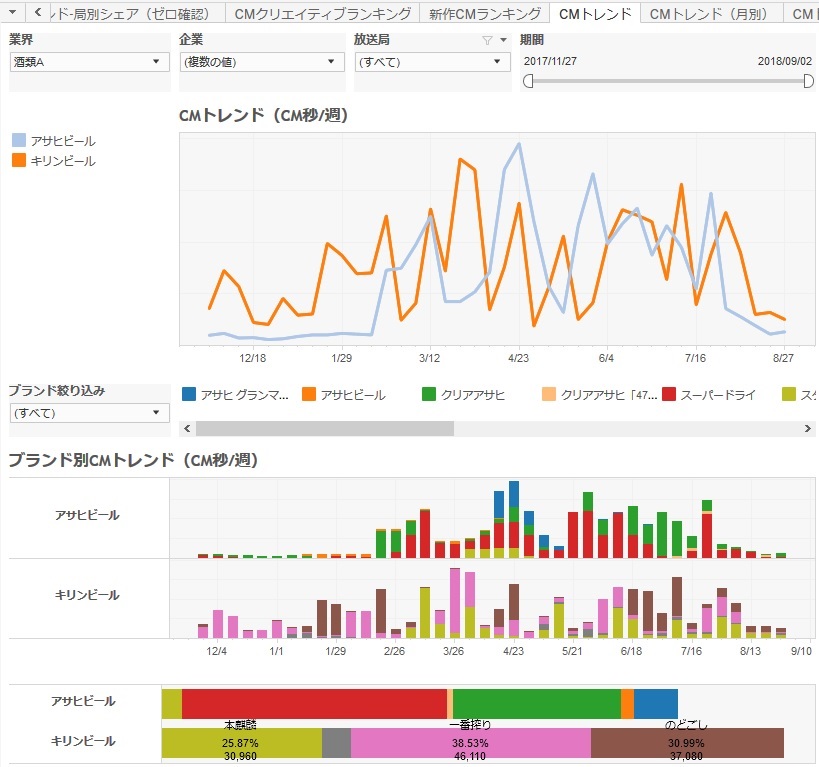This screenshot has height=767, width=819.
Task: Switch to 新作CMランキング tab
Action: click(x=485, y=14)
